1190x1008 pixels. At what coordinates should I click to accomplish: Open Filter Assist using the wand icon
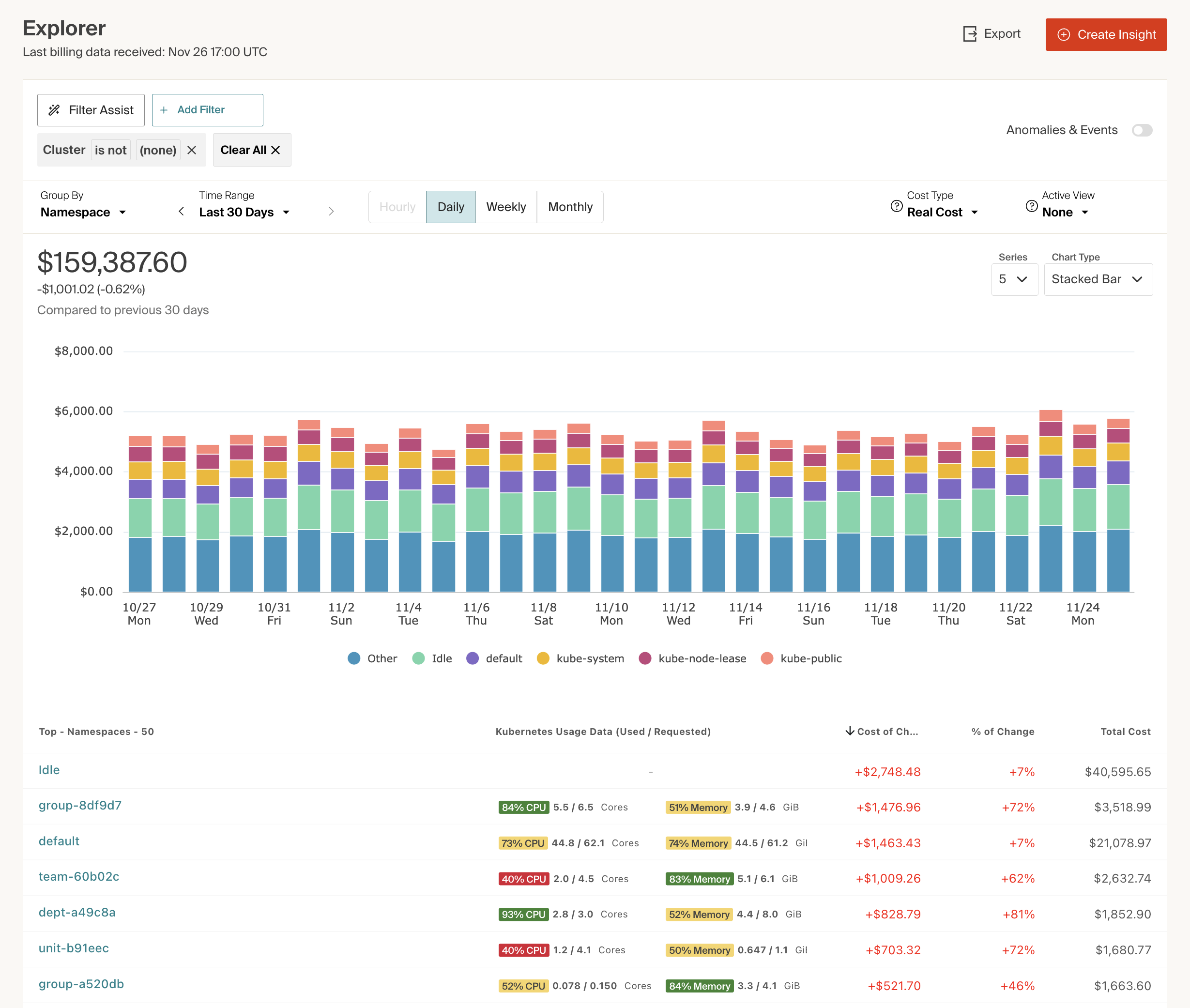pos(55,110)
